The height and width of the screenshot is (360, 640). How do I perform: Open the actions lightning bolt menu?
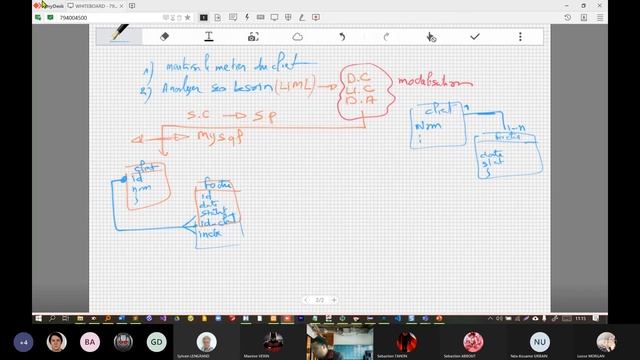[x=247, y=17]
